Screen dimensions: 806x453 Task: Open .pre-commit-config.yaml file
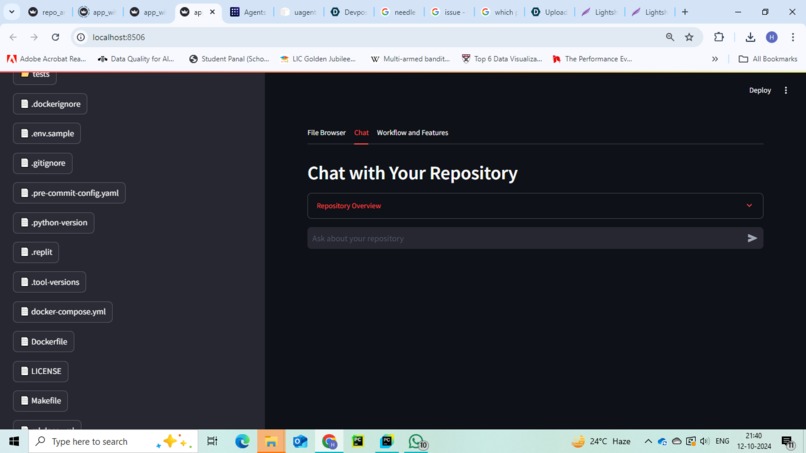click(69, 193)
